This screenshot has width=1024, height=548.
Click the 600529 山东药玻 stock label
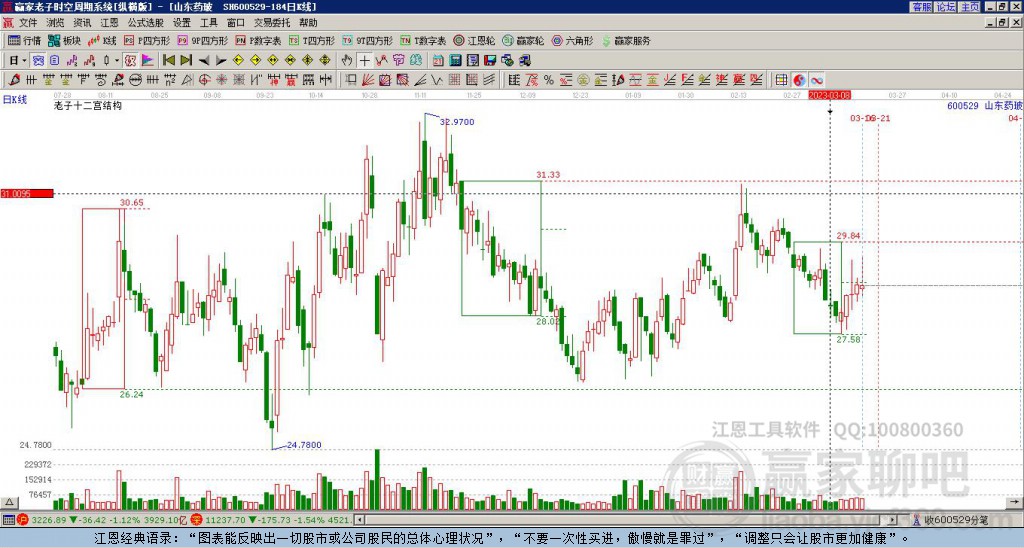[x=984, y=105]
